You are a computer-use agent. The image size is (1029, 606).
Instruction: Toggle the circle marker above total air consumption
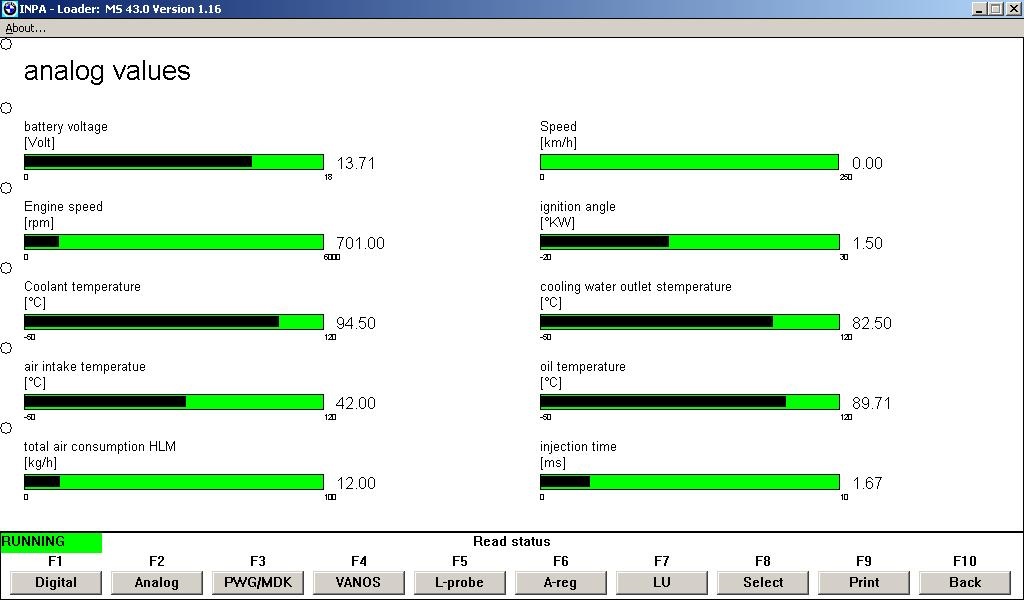[6, 428]
